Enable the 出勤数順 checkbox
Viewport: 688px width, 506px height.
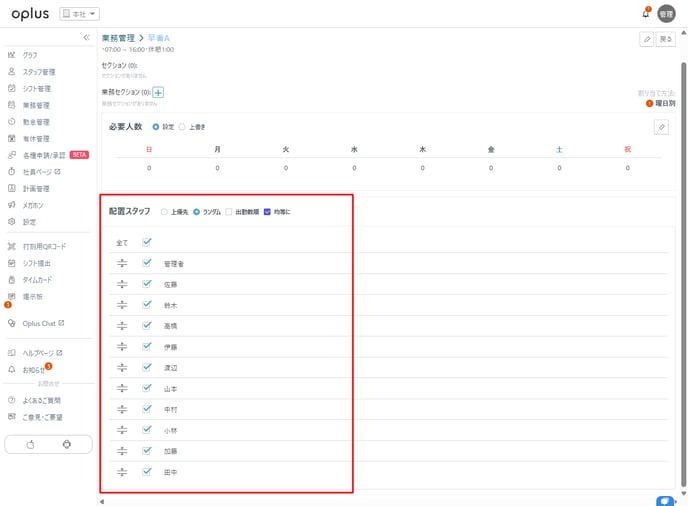coord(229,212)
